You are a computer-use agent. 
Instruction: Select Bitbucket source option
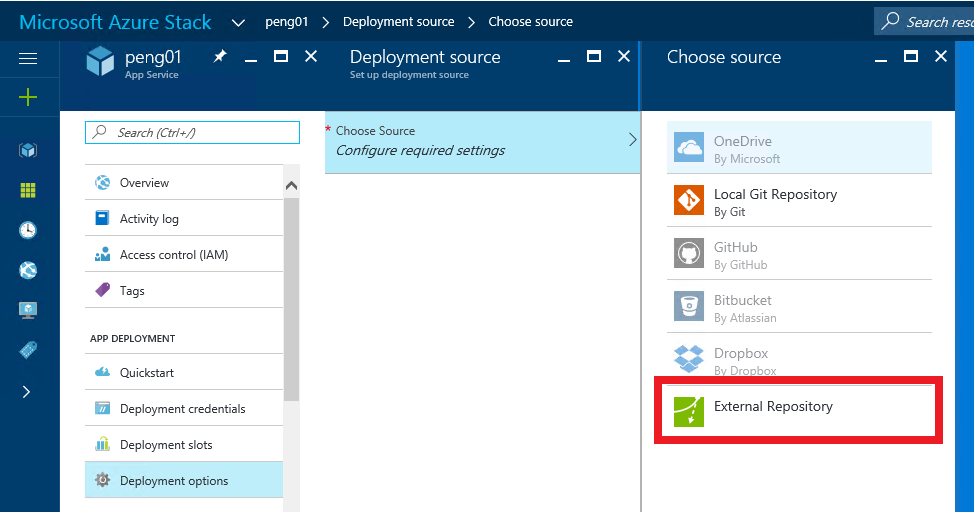tap(799, 306)
